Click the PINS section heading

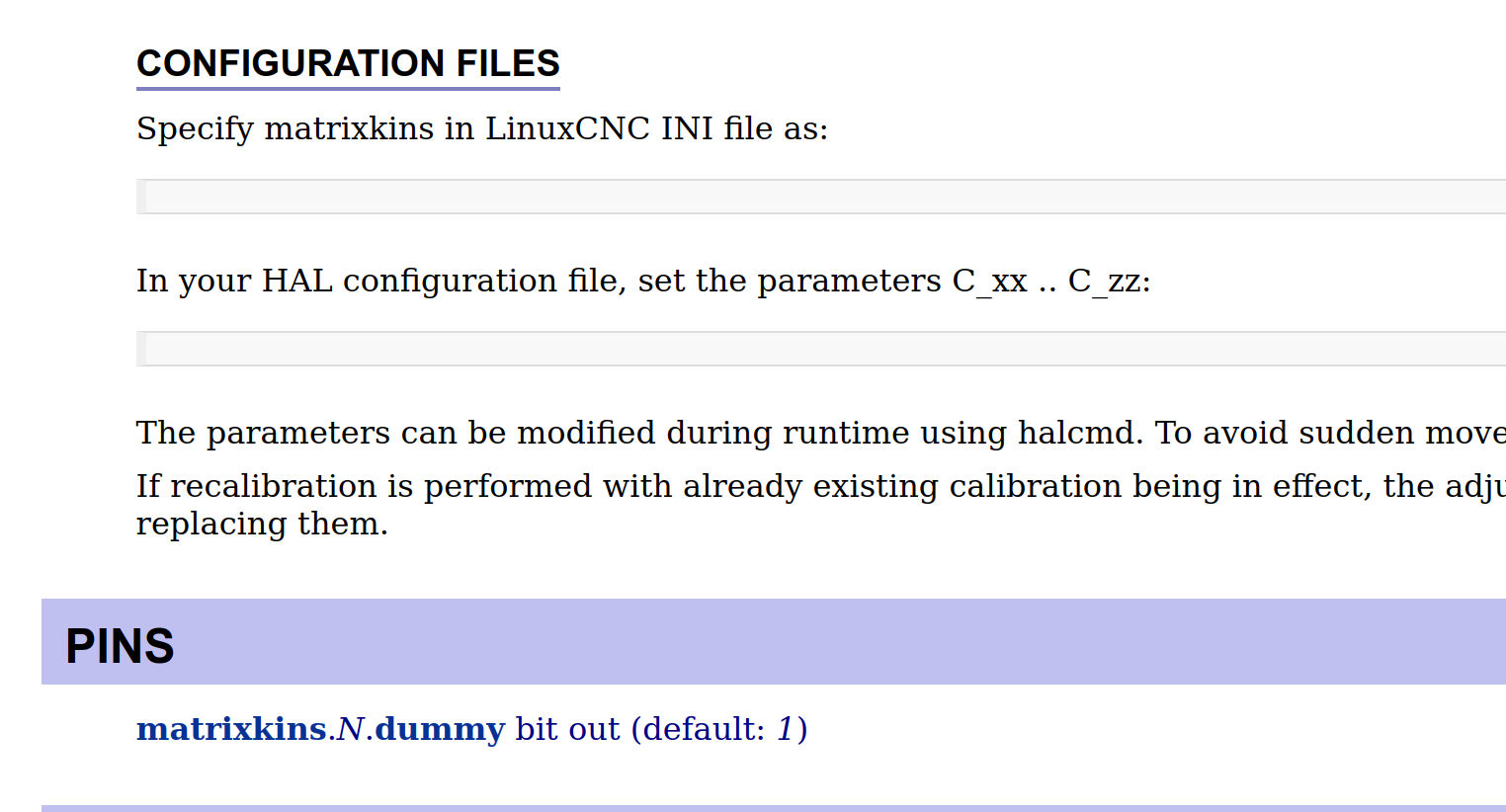click(120, 646)
